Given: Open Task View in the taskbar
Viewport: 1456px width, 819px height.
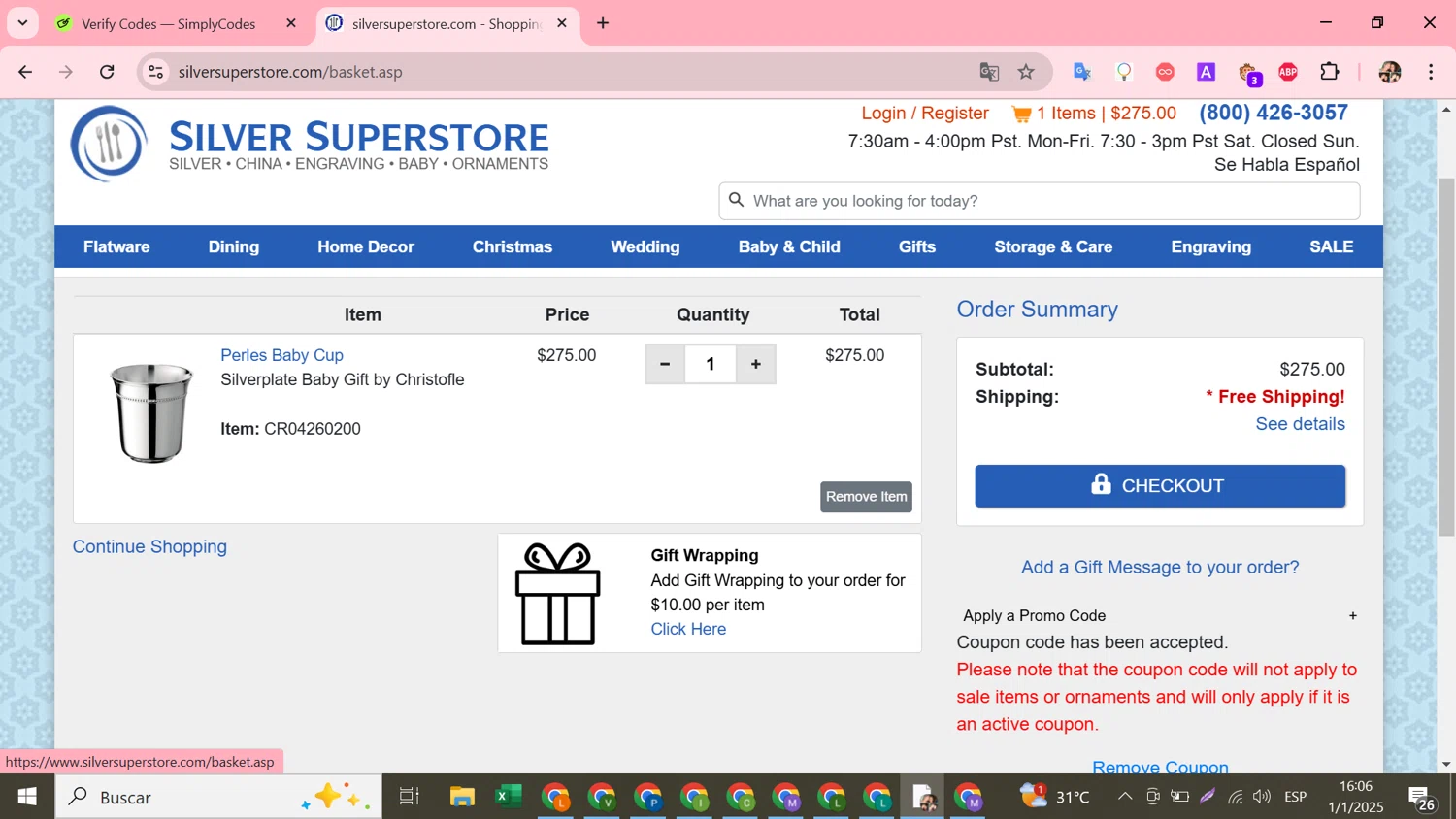Looking at the screenshot, I should 409,797.
